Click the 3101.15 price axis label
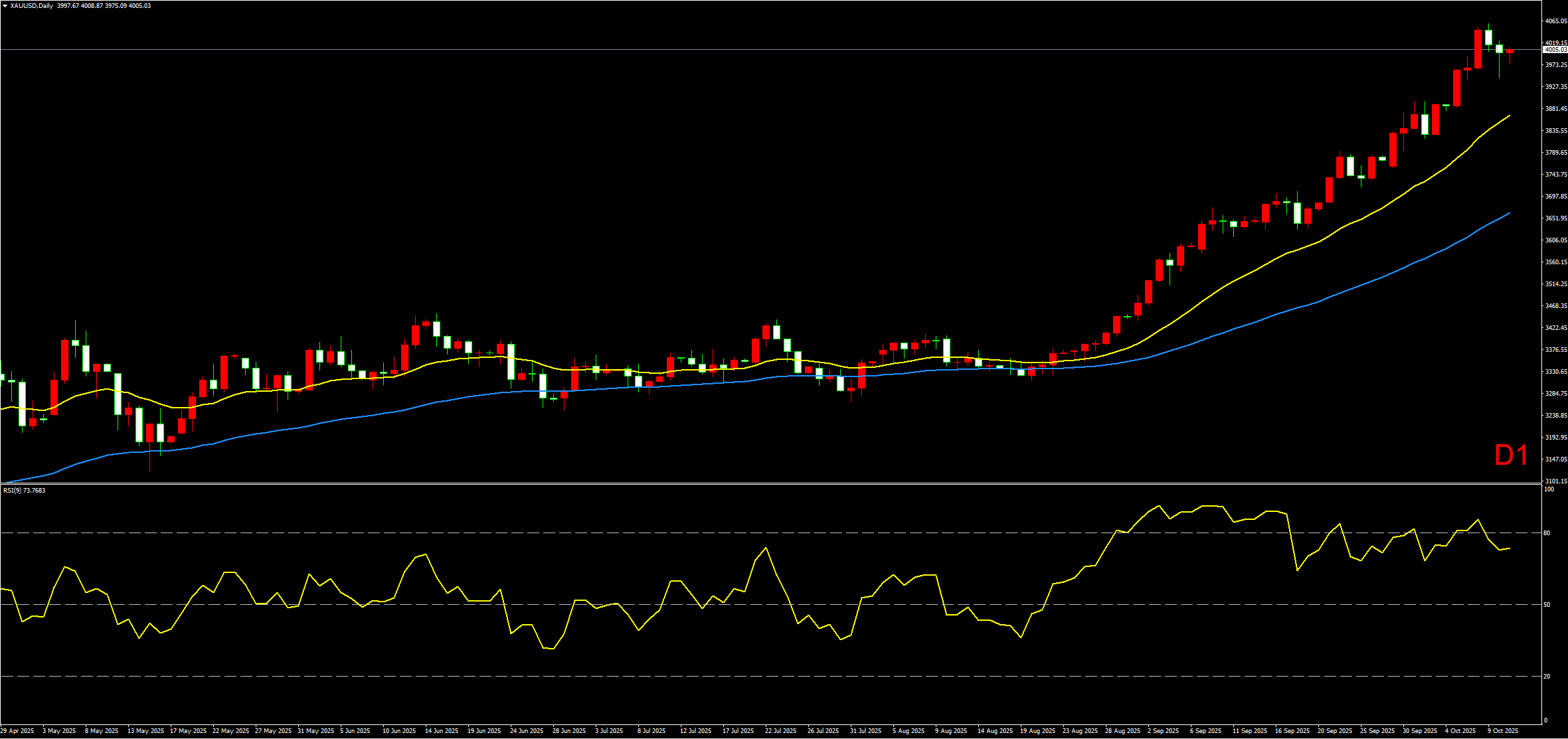Image resolution: width=1568 pixels, height=739 pixels. tap(1555, 481)
